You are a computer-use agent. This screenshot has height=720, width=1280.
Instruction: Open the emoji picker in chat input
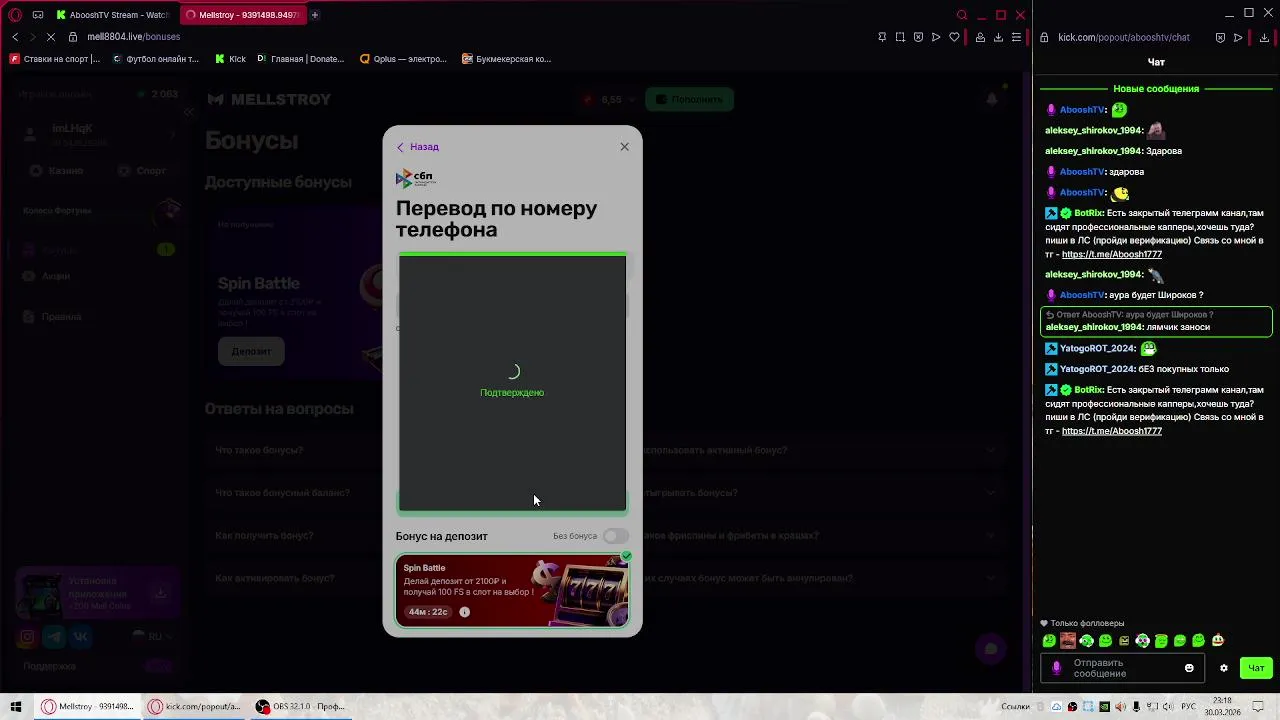1189,668
